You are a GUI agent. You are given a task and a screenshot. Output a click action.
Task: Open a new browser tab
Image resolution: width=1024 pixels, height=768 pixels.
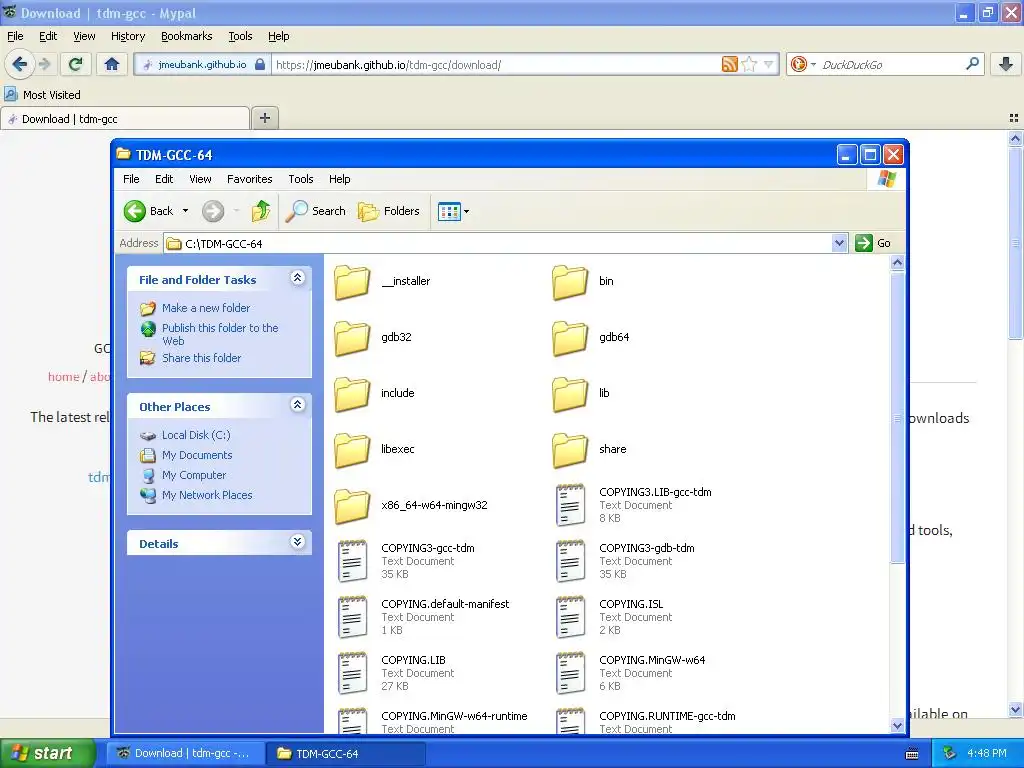[x=264, y=118]
